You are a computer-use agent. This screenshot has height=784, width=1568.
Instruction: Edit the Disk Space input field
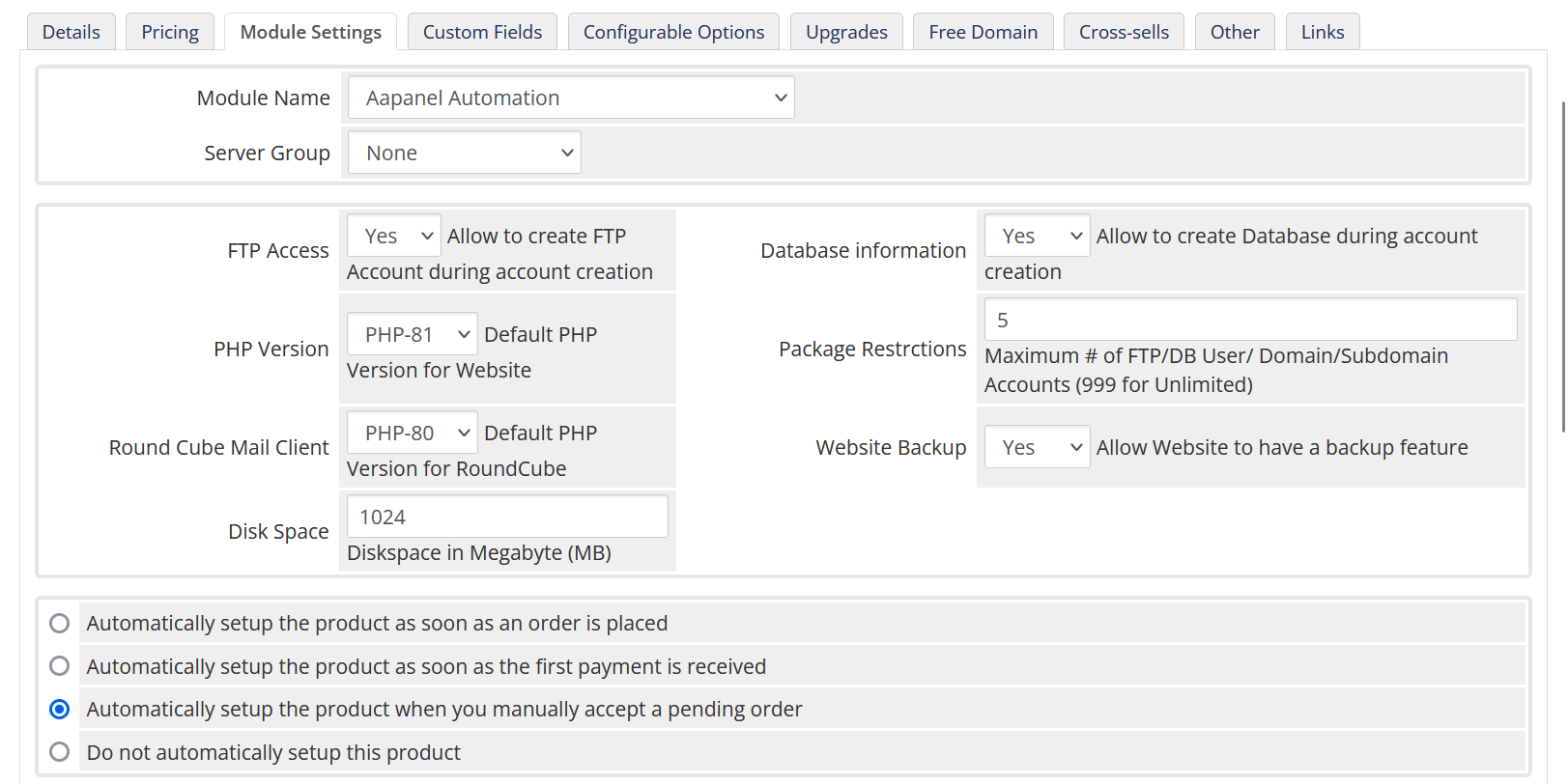(507, 517)
